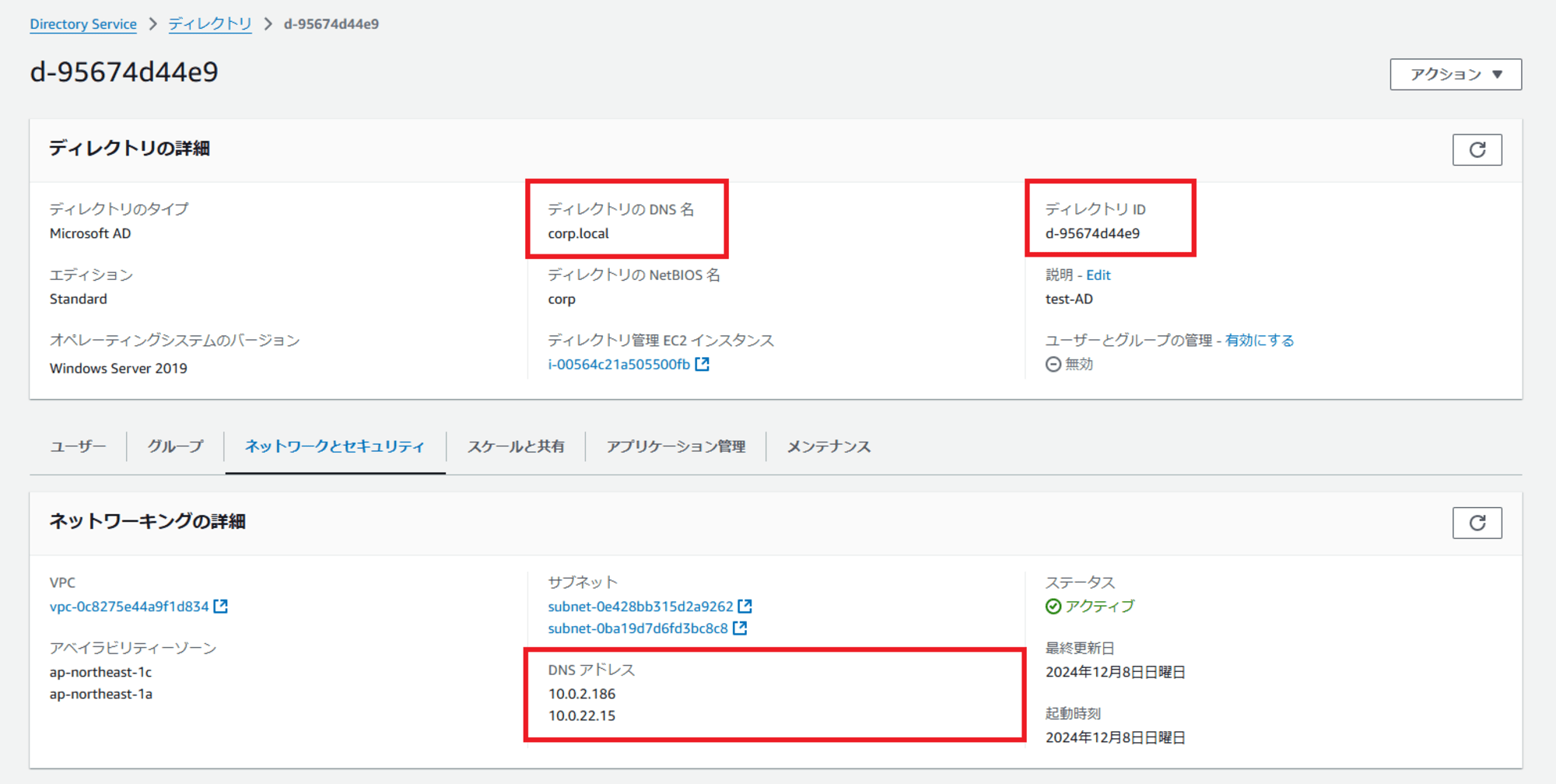Open external link icon for subnet-0ba19d7d6fd3bc8c8

click(740, 628)
